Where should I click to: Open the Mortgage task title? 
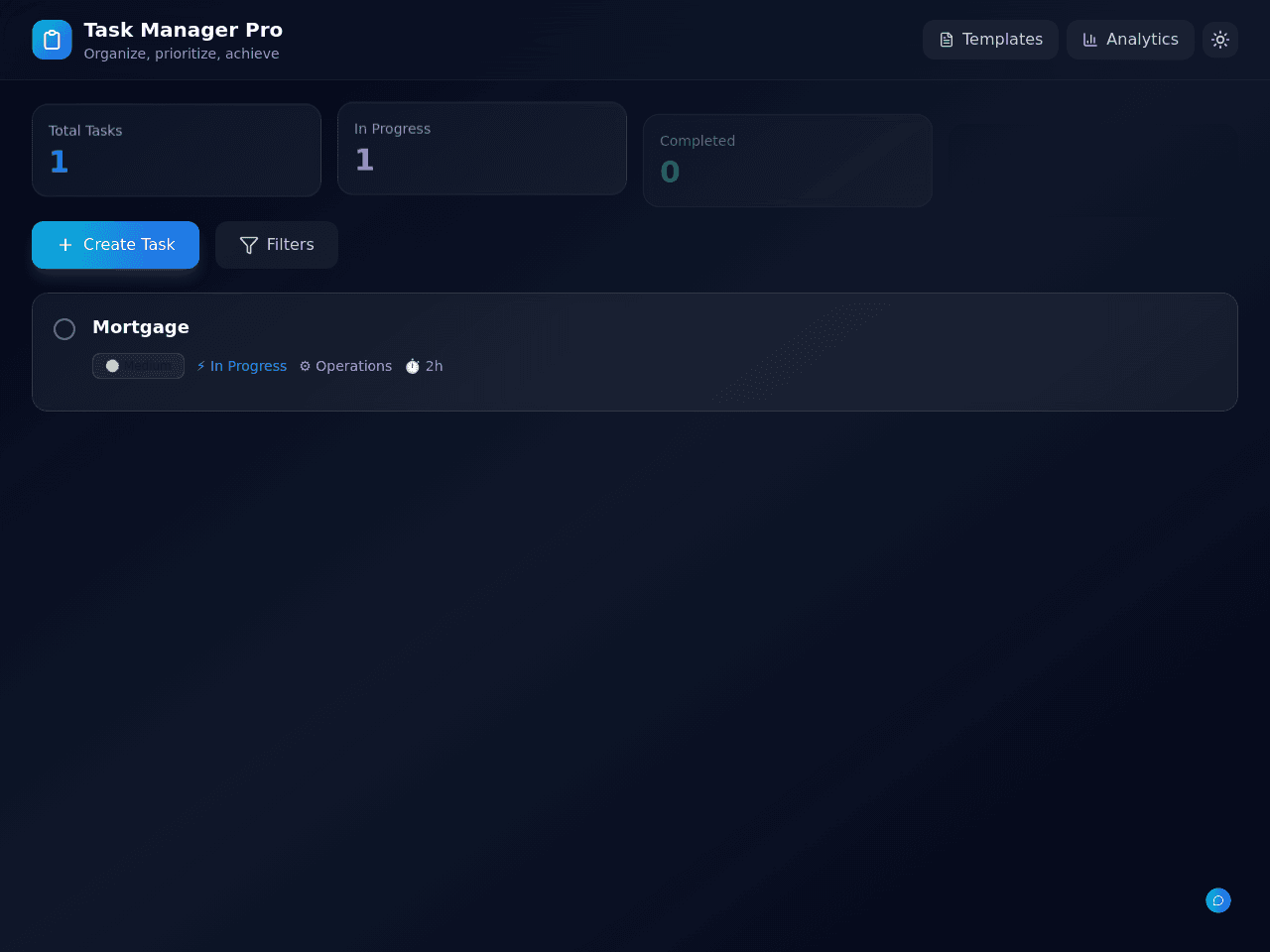click(141, 327)
